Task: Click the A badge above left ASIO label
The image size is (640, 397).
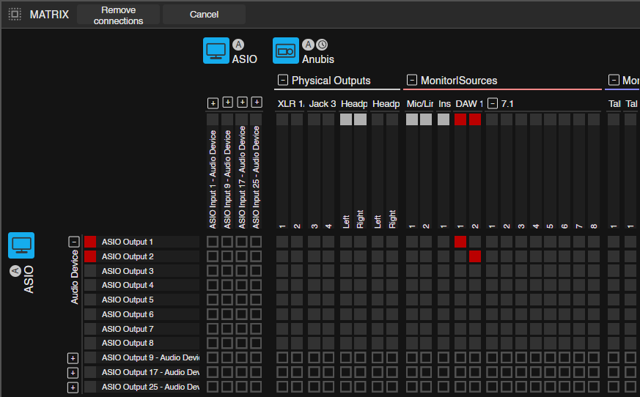Action: click(x=15, y=271)
